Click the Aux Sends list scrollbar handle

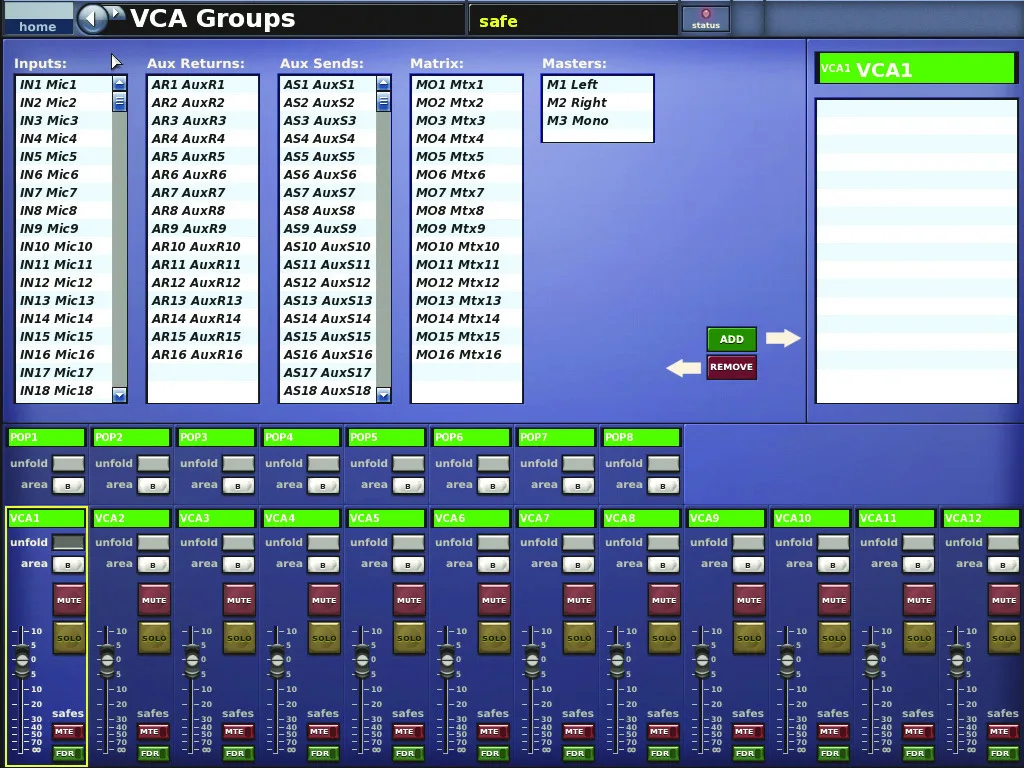click(383, 102)
